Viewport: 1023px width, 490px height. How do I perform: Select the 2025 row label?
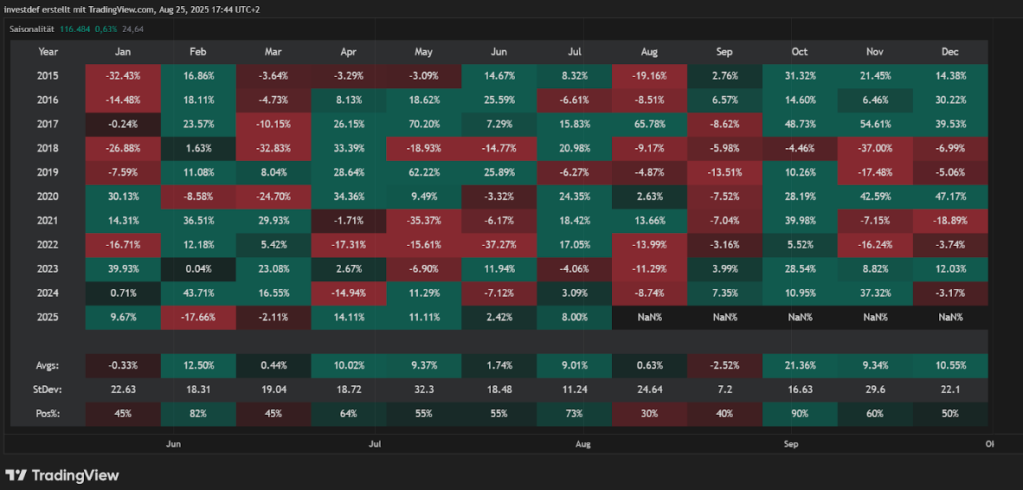click(48, 317)
